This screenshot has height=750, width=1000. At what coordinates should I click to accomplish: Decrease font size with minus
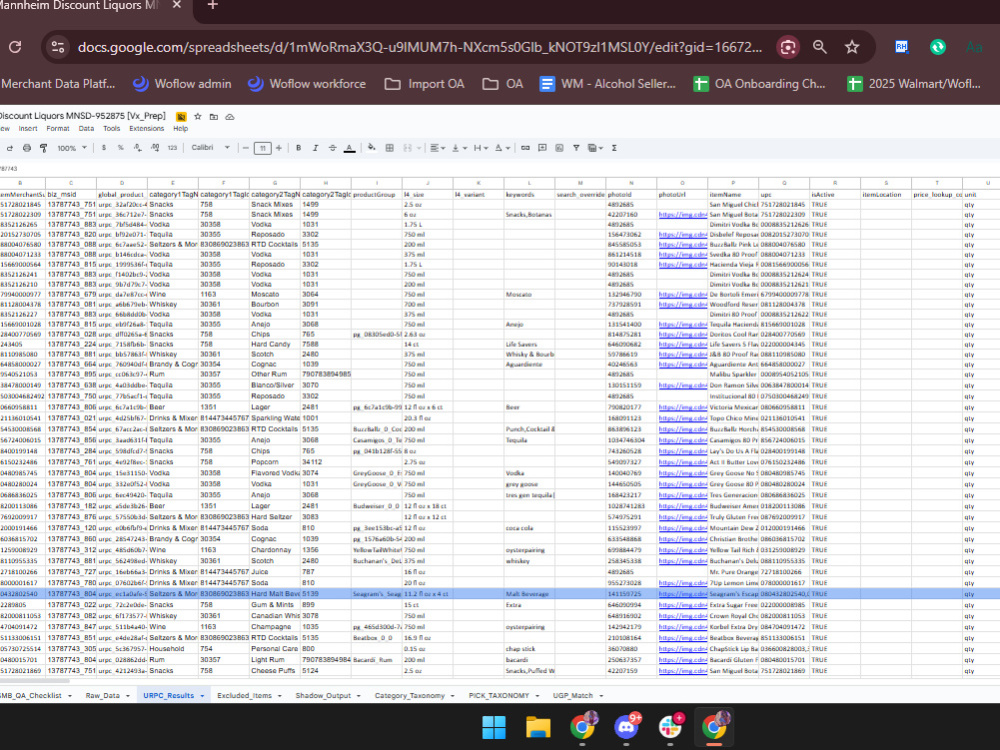246,148
